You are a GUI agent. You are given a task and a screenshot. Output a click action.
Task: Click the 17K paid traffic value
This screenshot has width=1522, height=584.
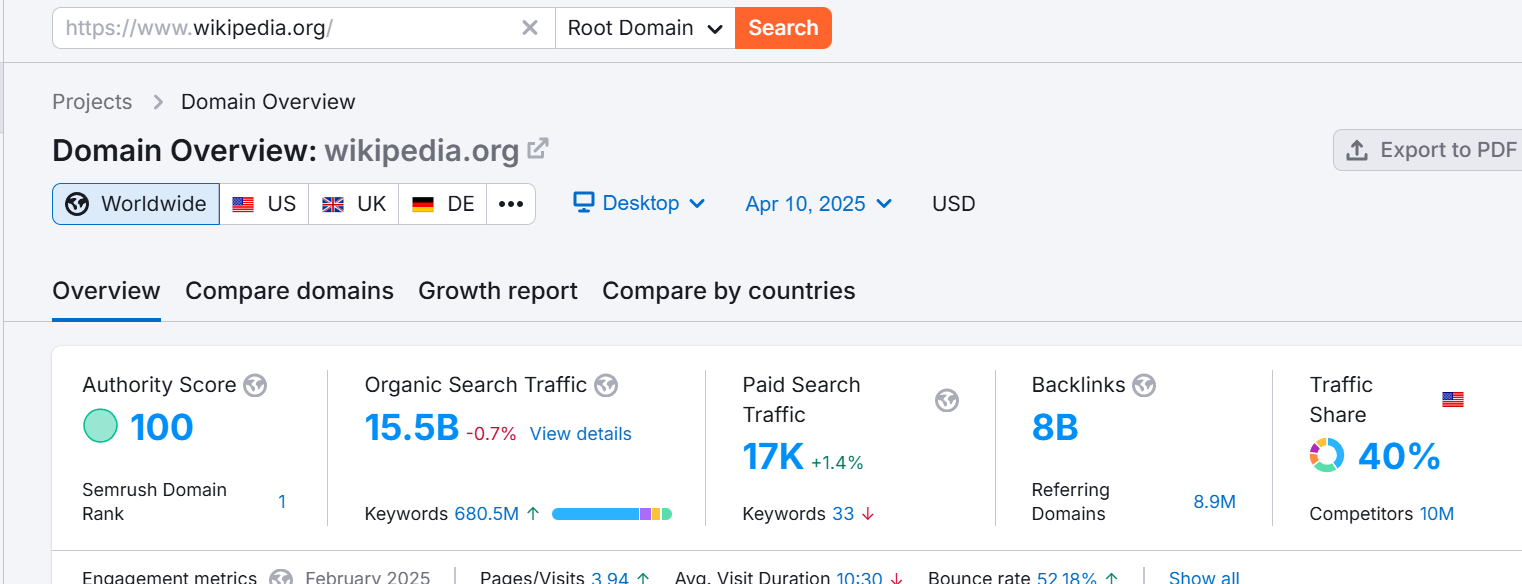tap(773, 456)
